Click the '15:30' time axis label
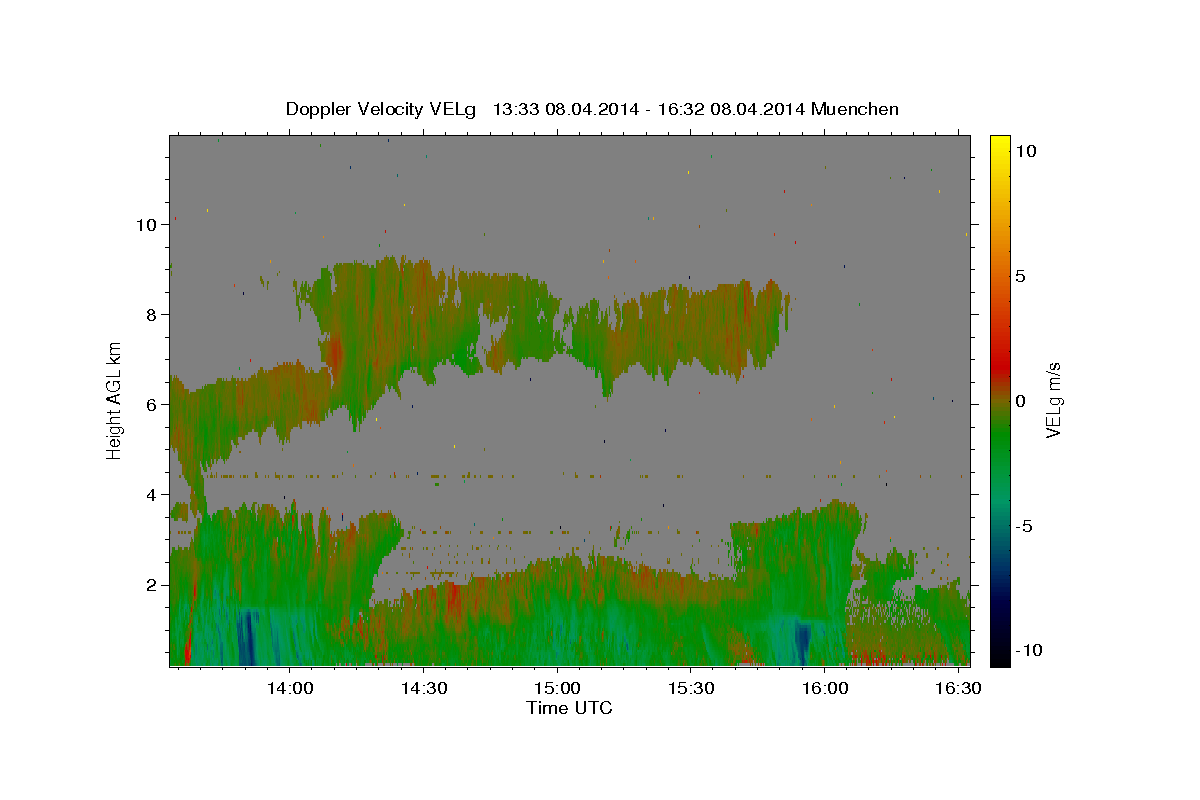This screenshot has height=800, width=1200. tap(690, 689)
